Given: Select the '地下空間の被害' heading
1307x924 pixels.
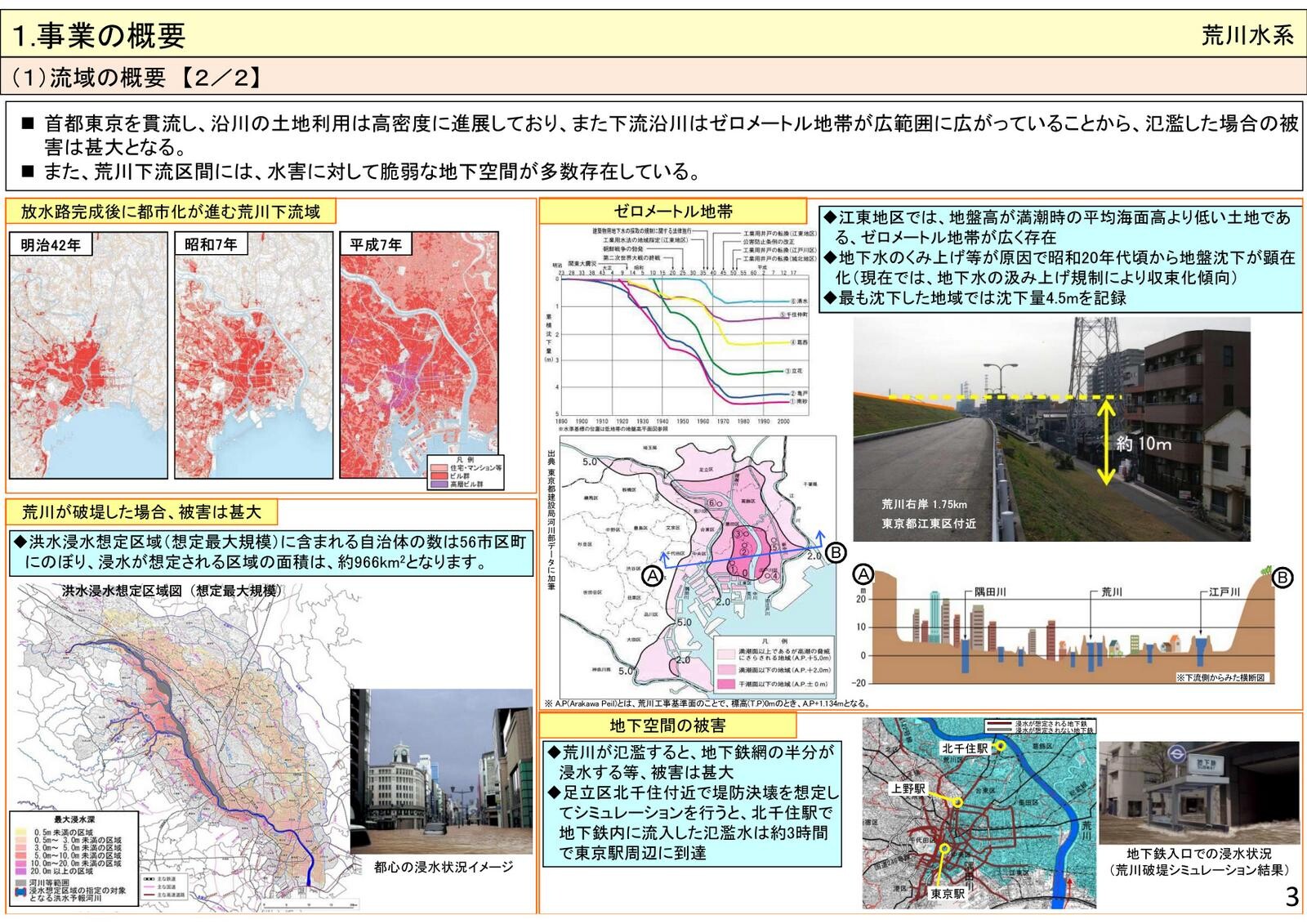Looking at the screenshot, I should pyautogui.click(x=667, y=725).
